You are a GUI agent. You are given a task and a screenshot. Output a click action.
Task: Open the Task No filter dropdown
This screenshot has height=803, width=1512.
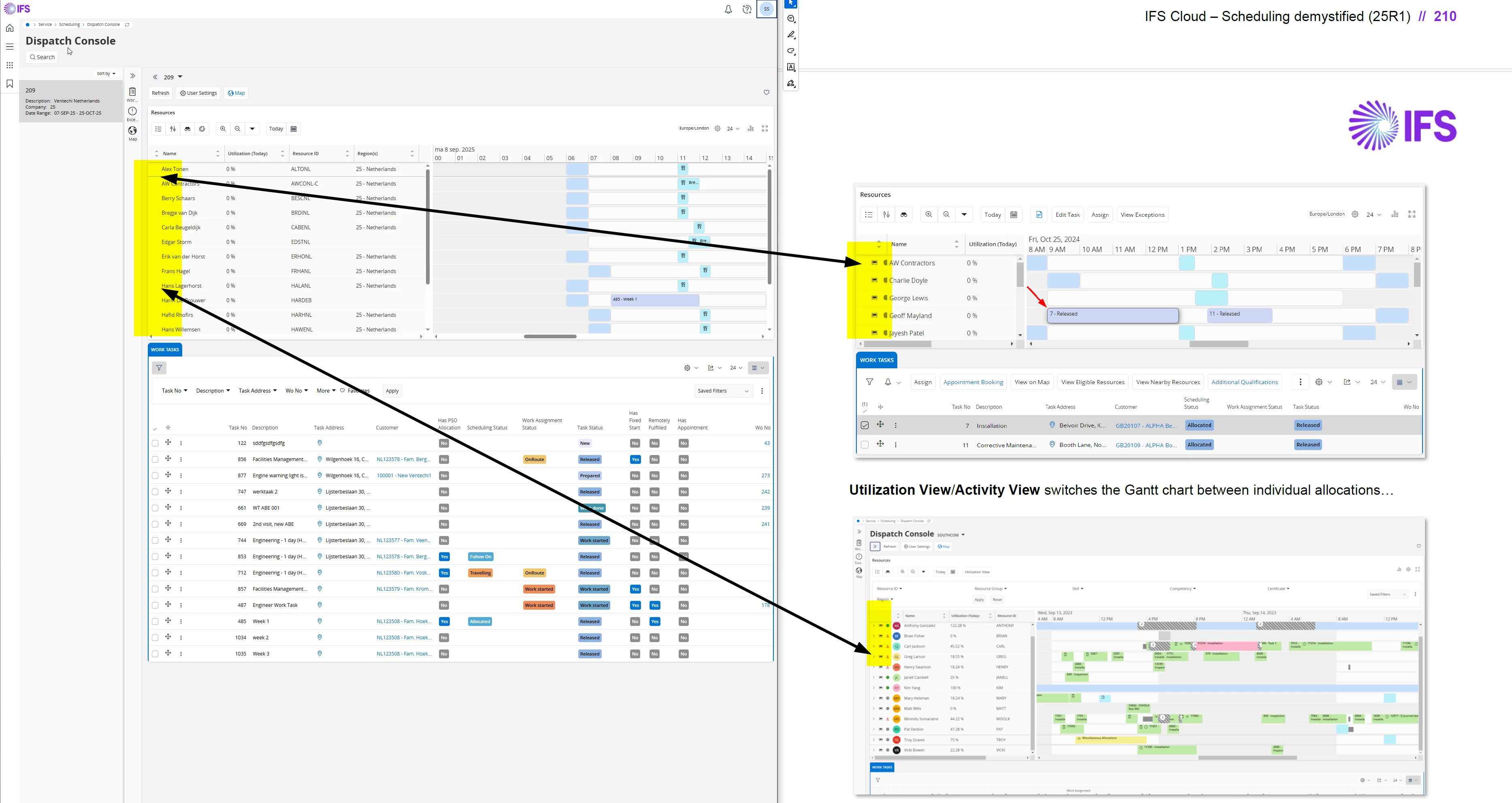(x=175, y=391)
